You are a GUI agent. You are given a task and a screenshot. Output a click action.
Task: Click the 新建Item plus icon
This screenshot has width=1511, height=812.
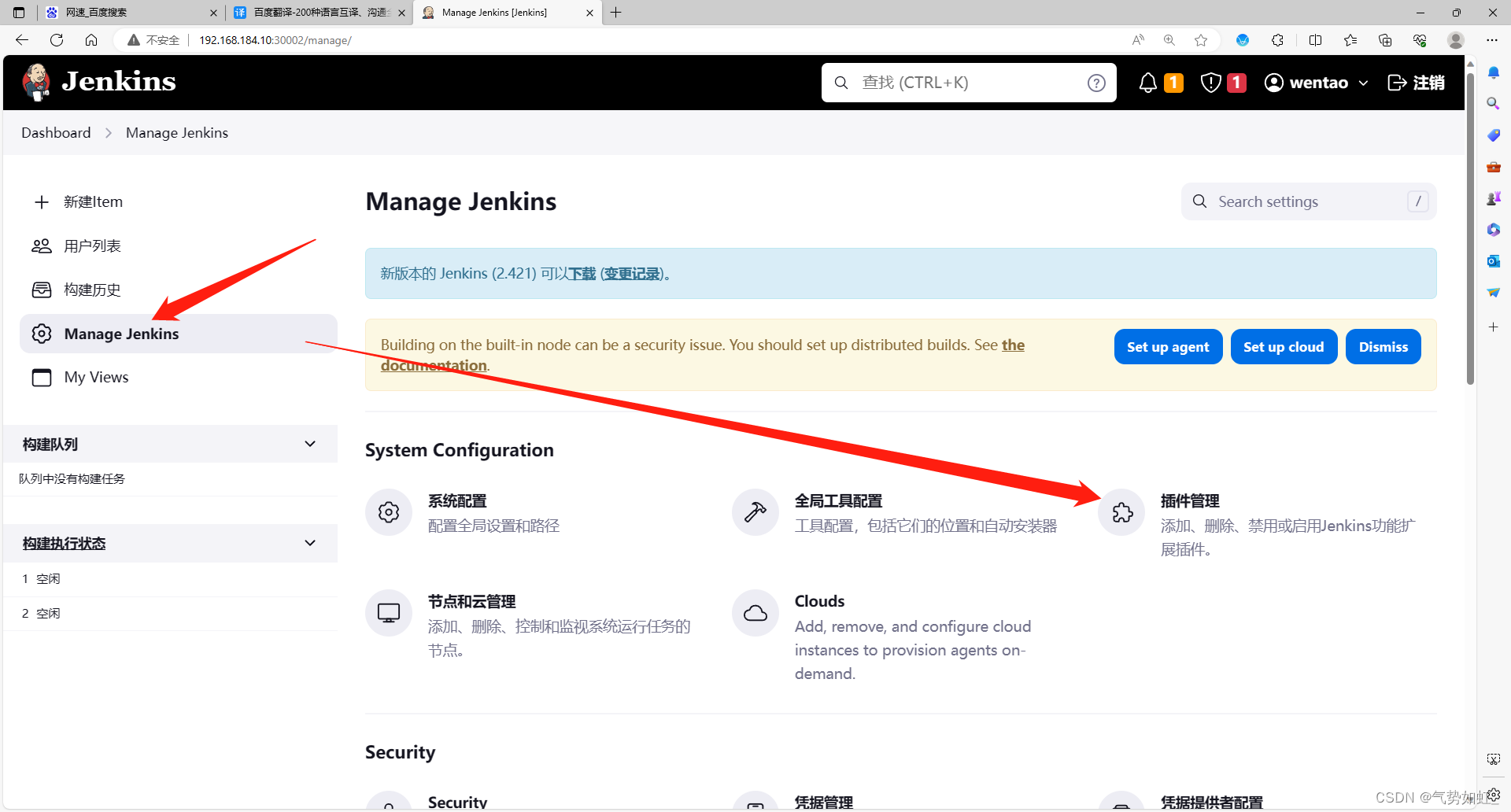coord(42,202)
